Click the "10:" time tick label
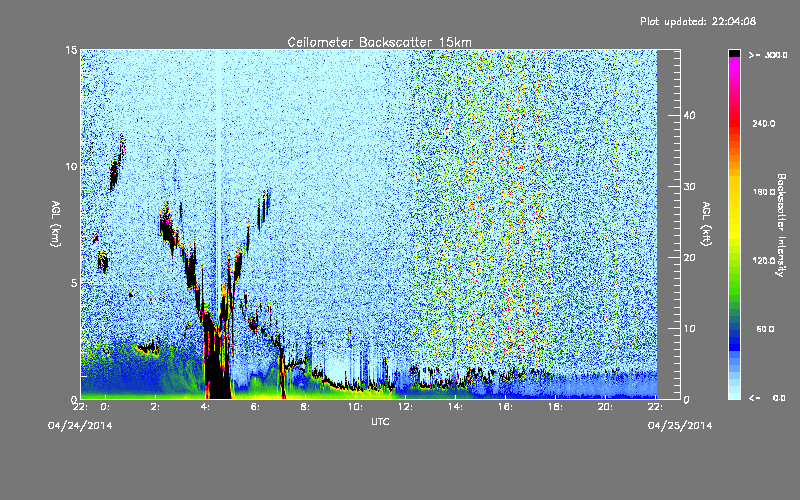 [355, 407]
